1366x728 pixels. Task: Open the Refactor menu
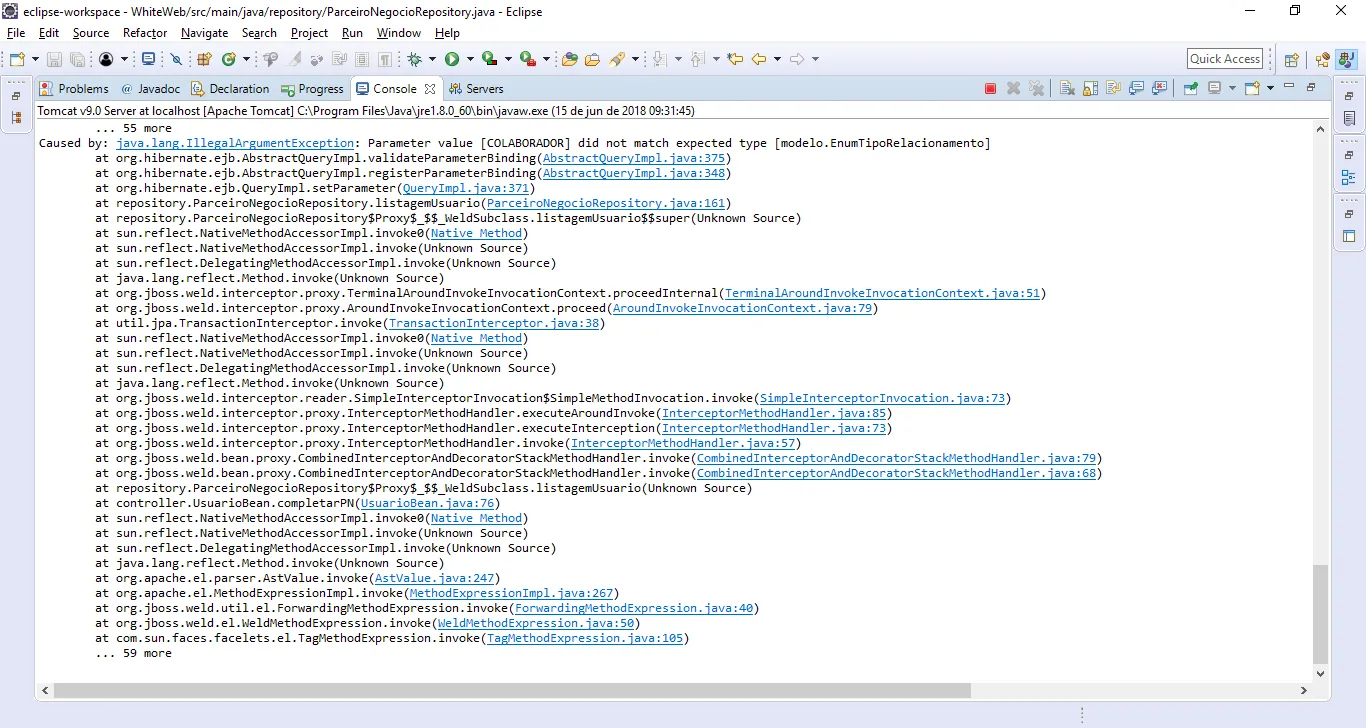(x=145, y=33)
